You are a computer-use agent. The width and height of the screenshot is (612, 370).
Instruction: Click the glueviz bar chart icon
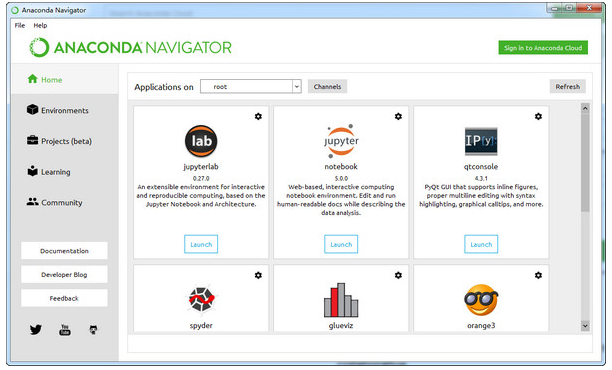coord(341,300)
